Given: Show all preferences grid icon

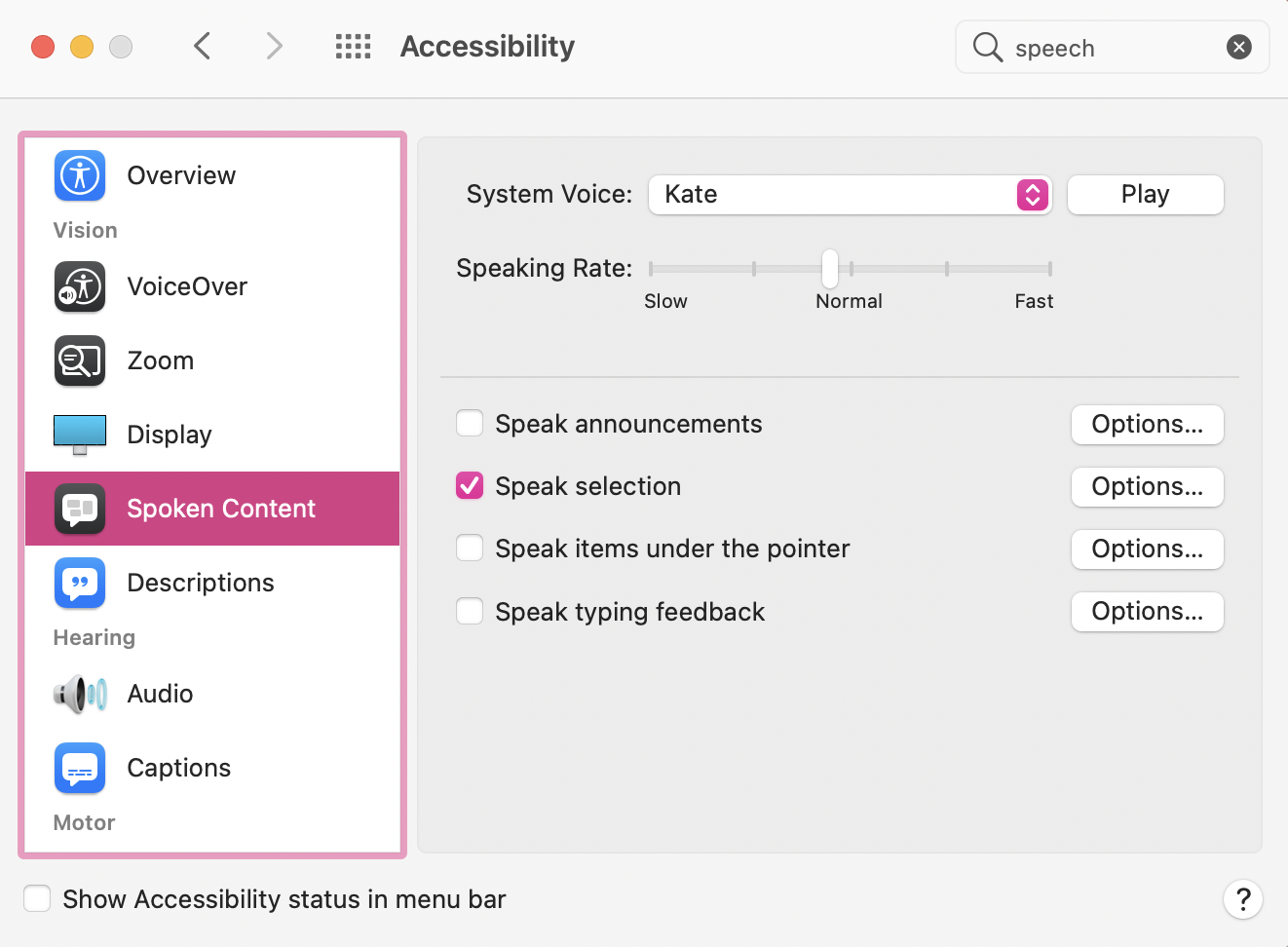Looking at the screenshot, I should [x=353, y=47].
